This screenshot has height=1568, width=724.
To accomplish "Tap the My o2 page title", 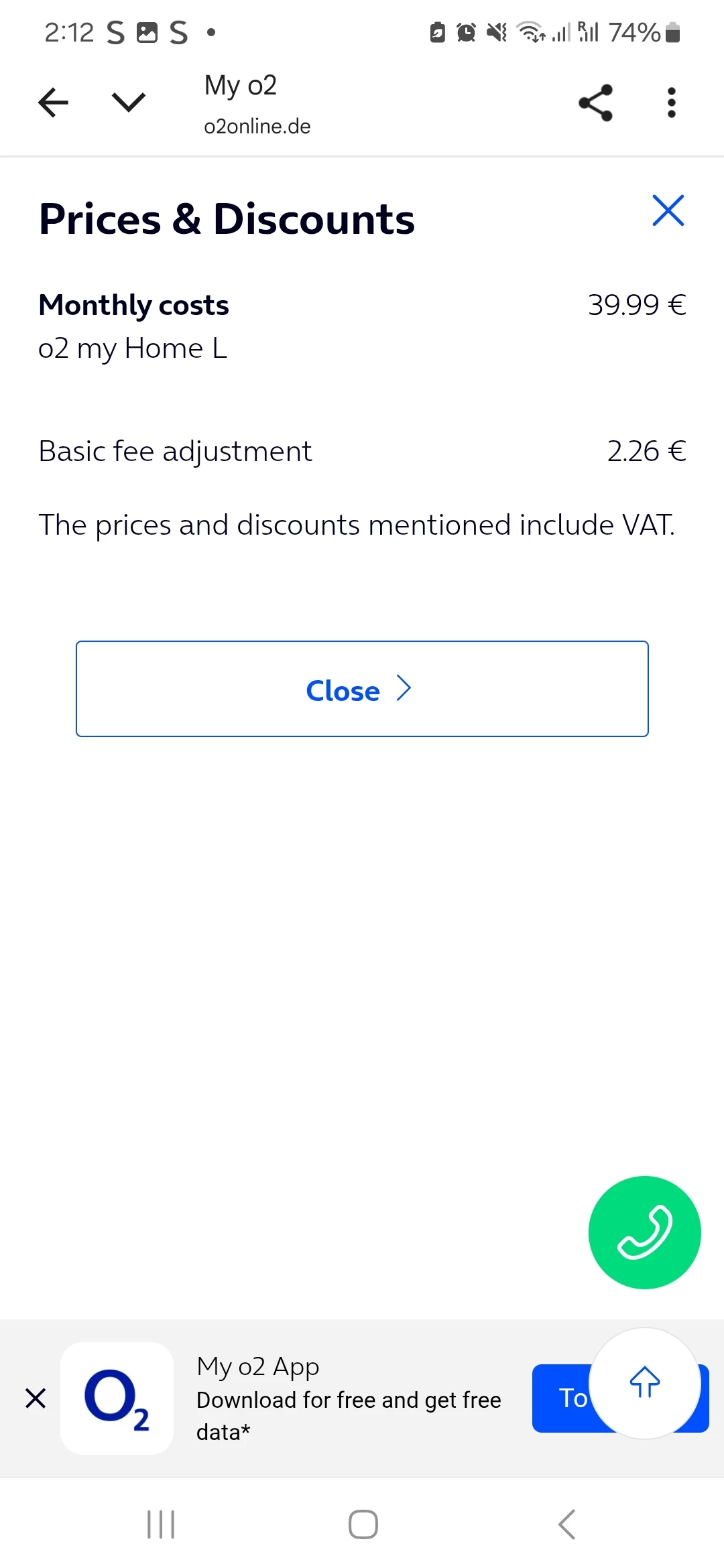I will (240, 86).
